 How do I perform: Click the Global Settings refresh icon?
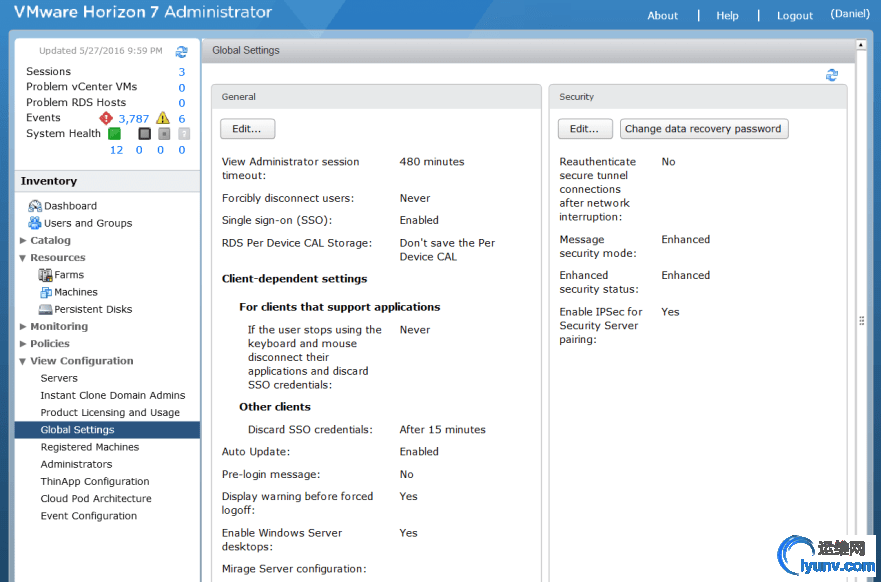832,75
